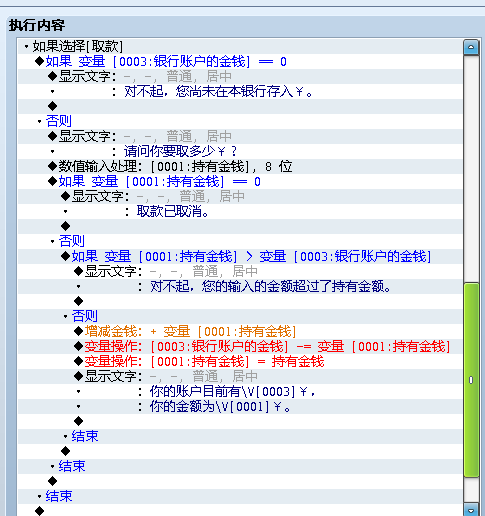Click the 执行内容 panel heading
The image size is (485, 516).
tap(37, 25)
